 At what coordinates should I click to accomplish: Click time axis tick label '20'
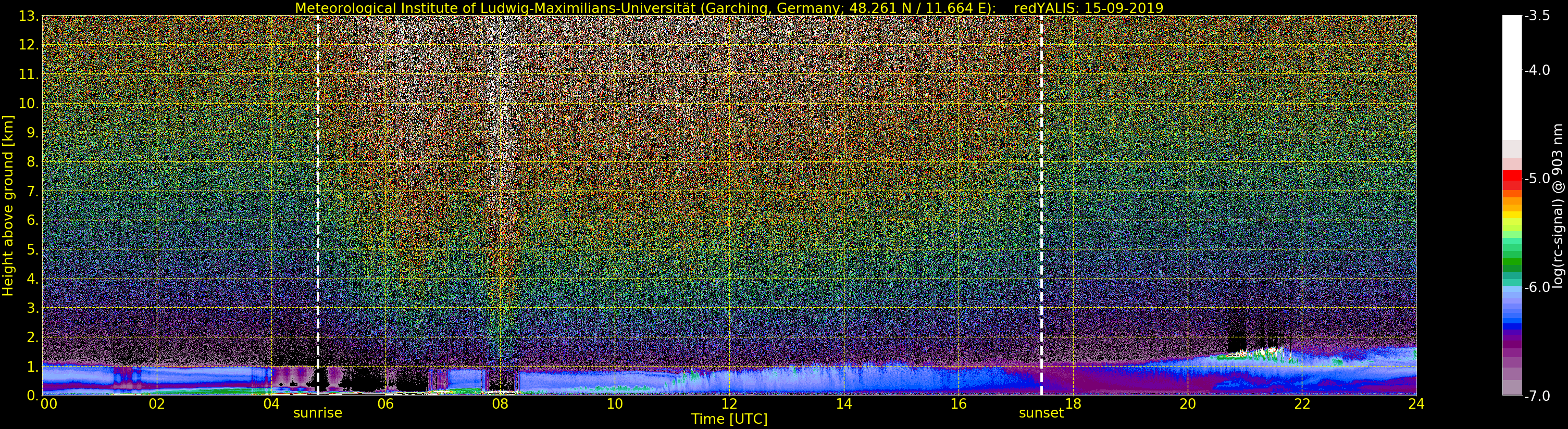[x=1188, y=404]
